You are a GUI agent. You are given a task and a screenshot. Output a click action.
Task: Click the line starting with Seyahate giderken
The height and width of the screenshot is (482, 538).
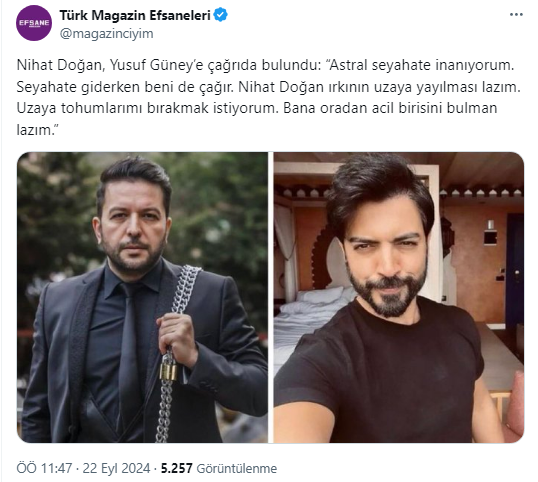[268, 87]
